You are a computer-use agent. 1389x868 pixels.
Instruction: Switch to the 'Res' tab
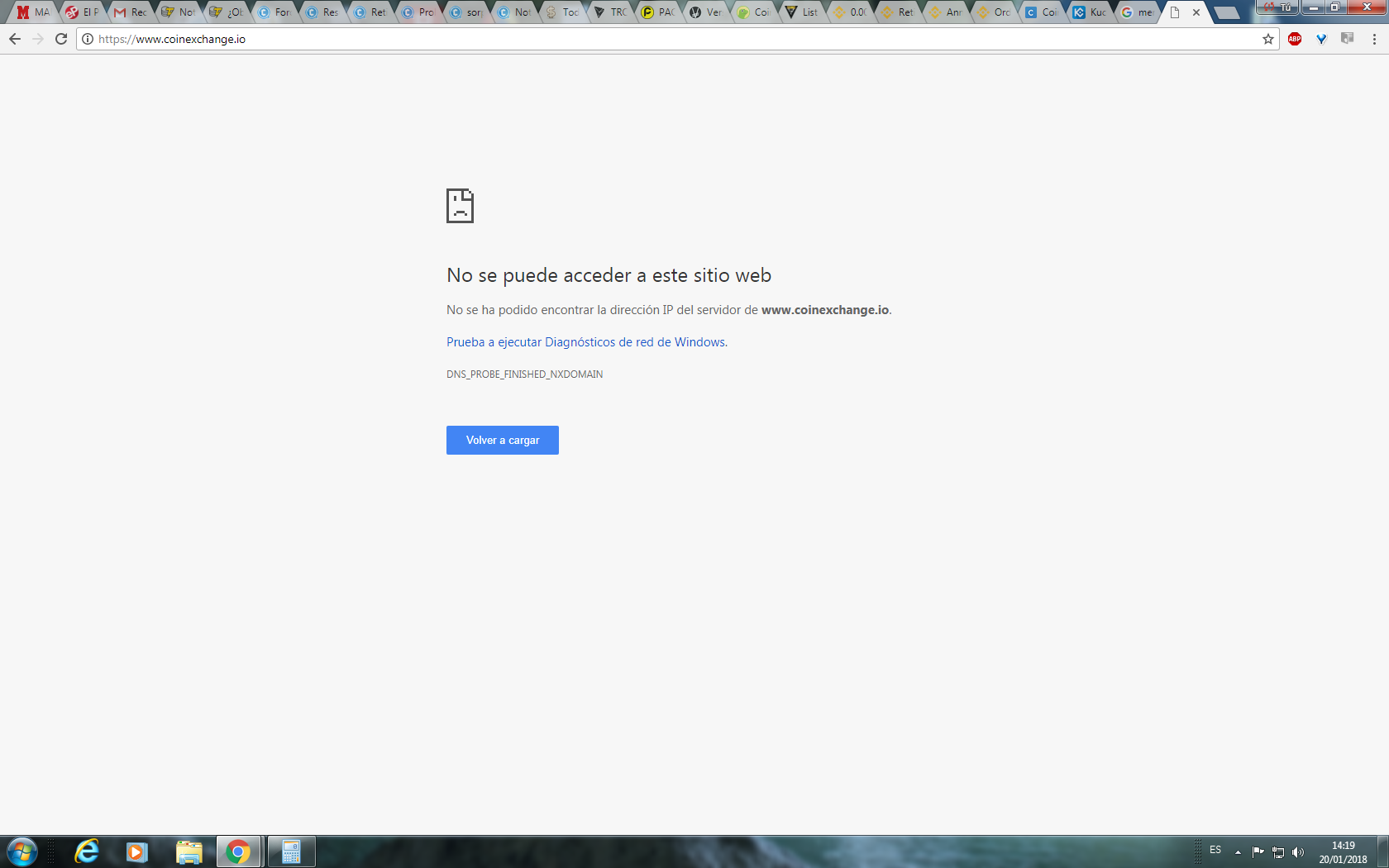click(322, 12)
